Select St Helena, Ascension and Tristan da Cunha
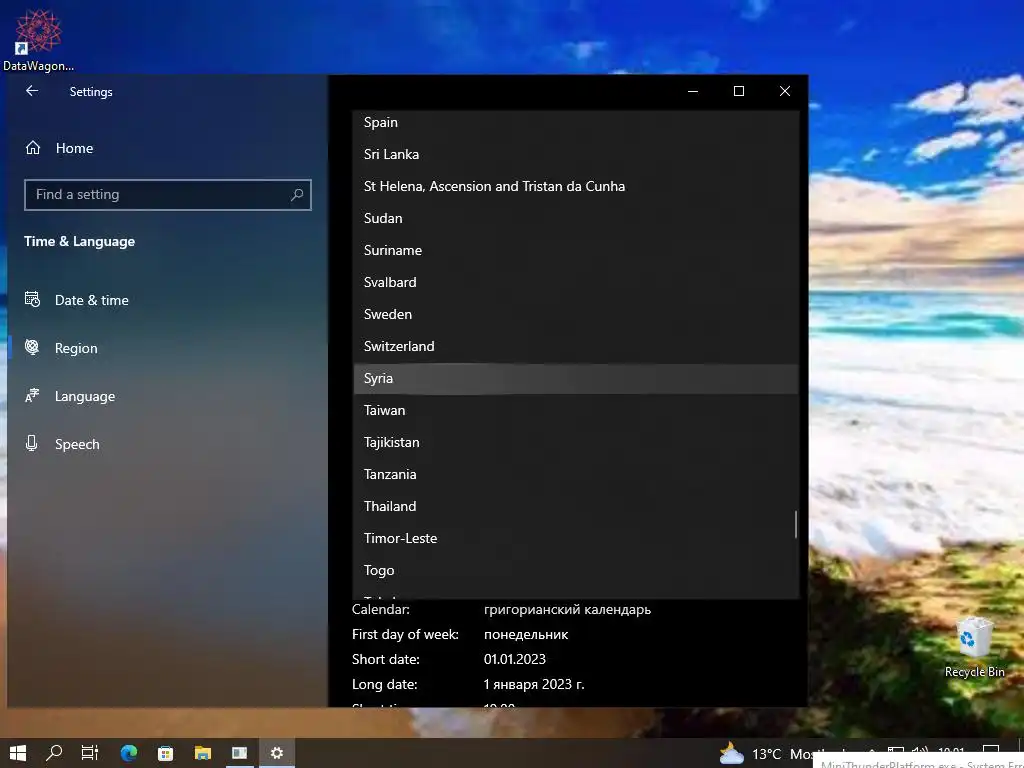The width and height of the screenshot is (1024, 768). 575,186
